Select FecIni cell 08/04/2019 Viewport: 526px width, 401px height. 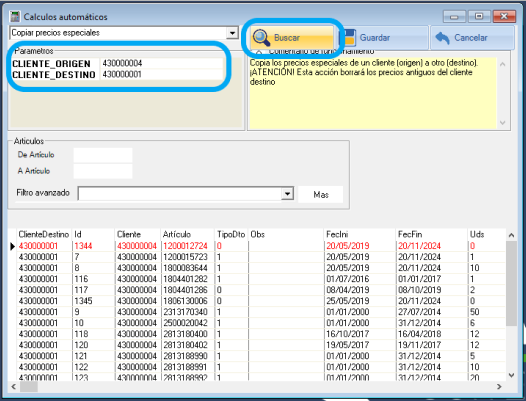(360, 290)
